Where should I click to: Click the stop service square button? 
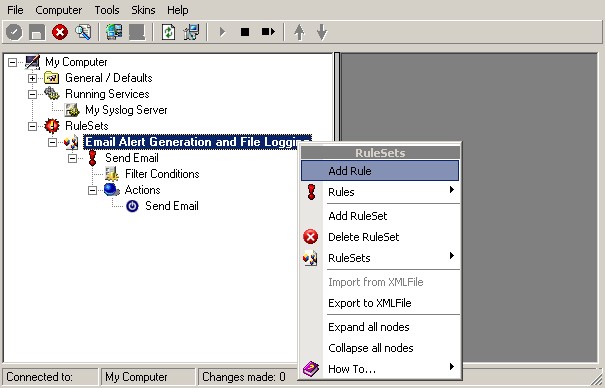245,32
